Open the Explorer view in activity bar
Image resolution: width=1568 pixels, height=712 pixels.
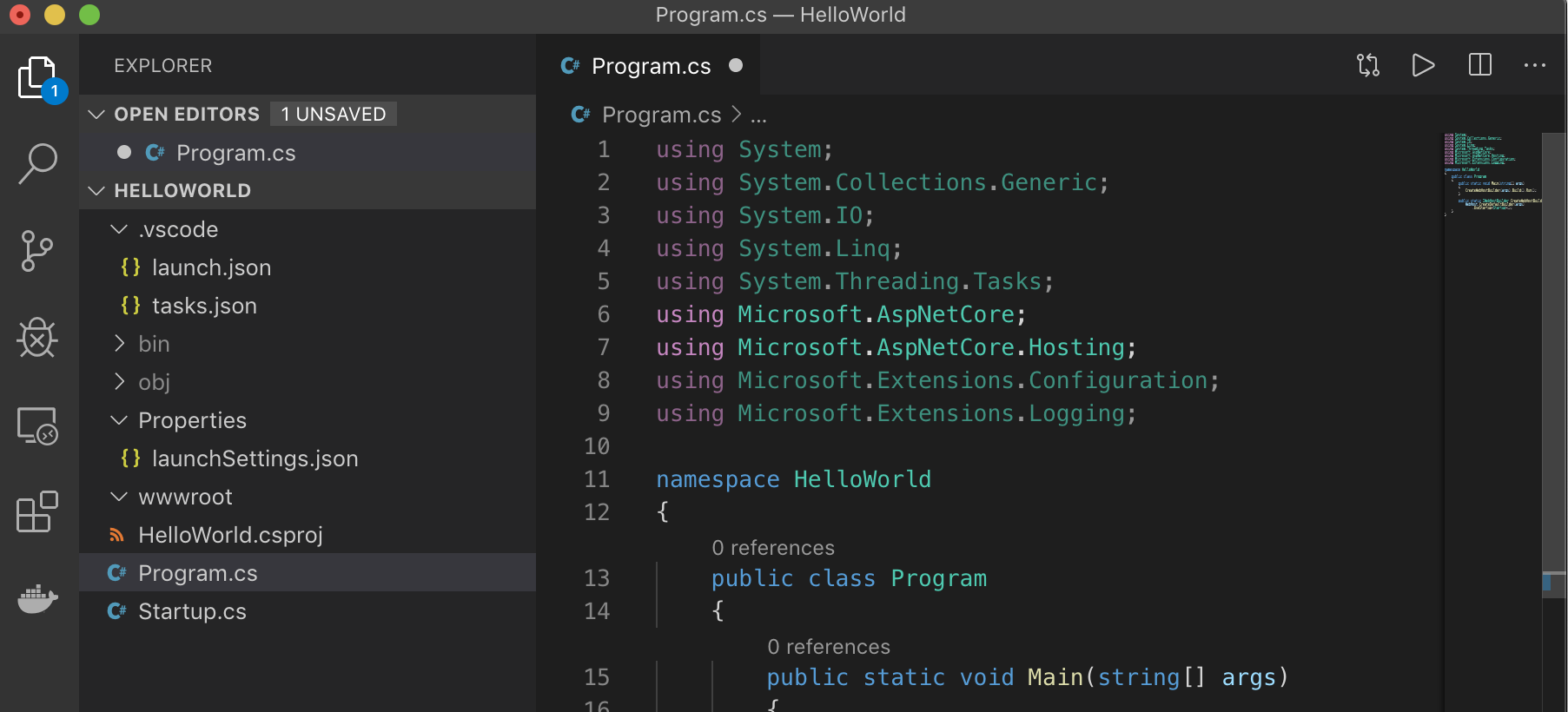click(x=38, y=79)
